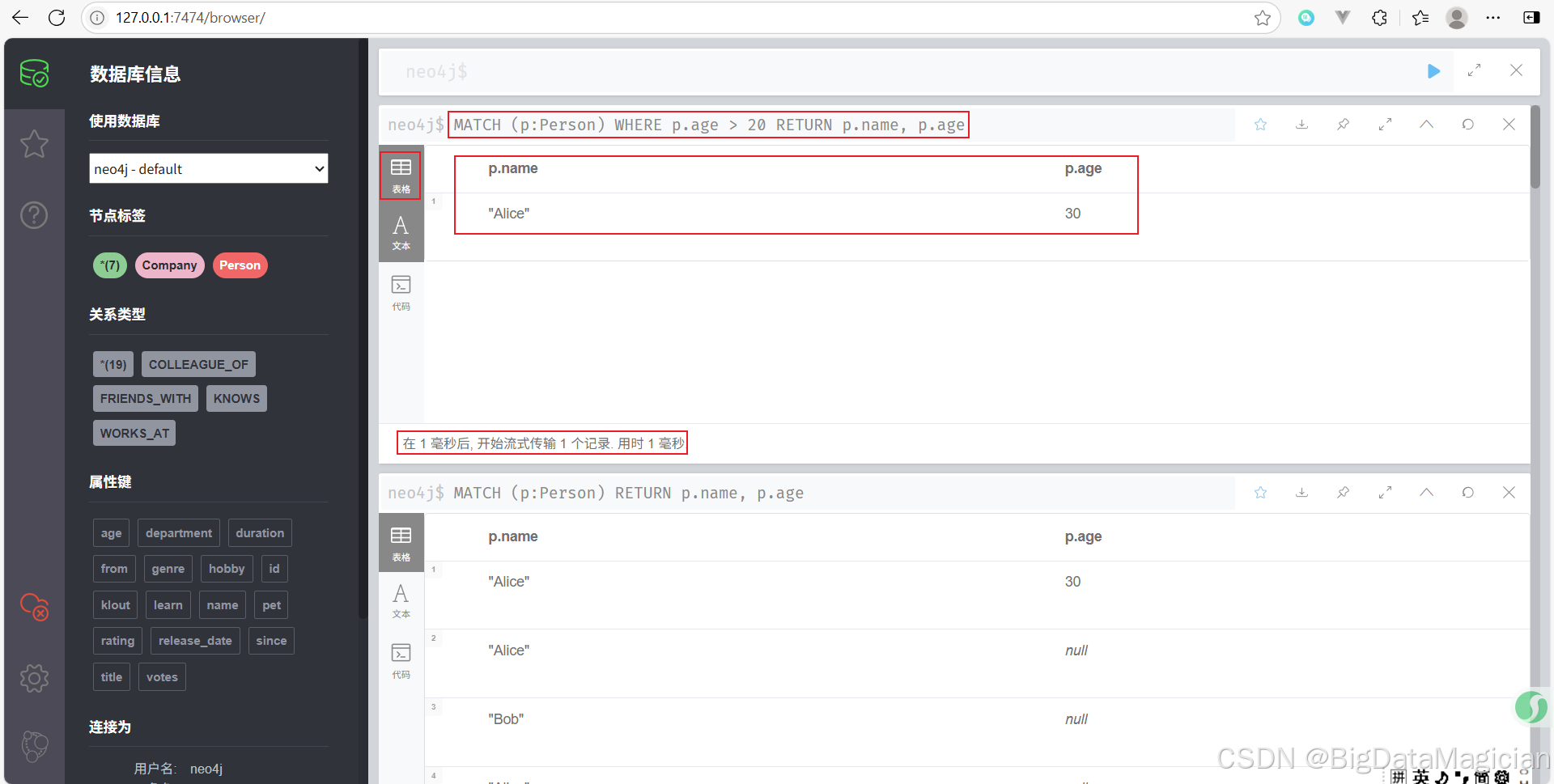1554x784 pixels.
Task: Switch second frame to text view
Action: (401, 600)
